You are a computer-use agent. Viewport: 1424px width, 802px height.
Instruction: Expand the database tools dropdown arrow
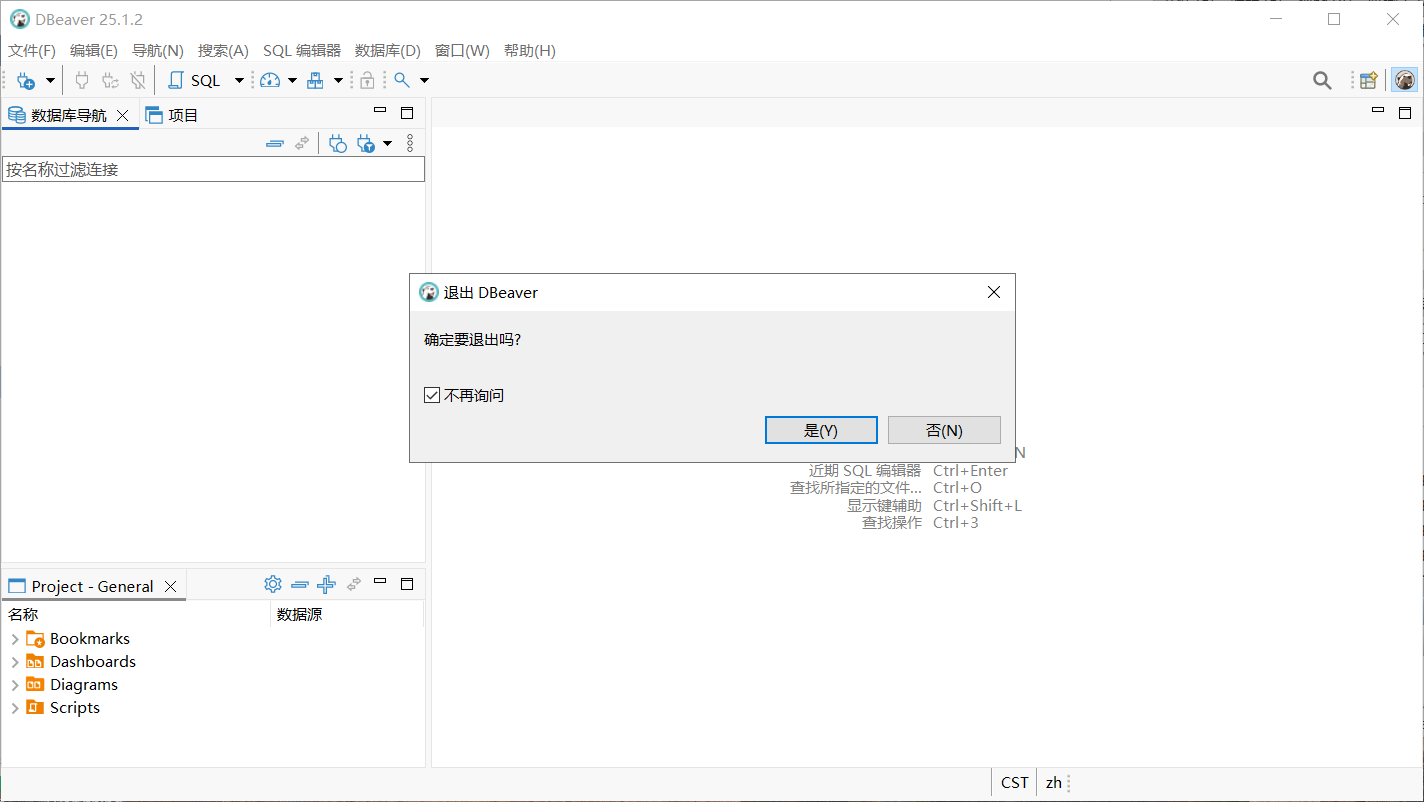338,81
